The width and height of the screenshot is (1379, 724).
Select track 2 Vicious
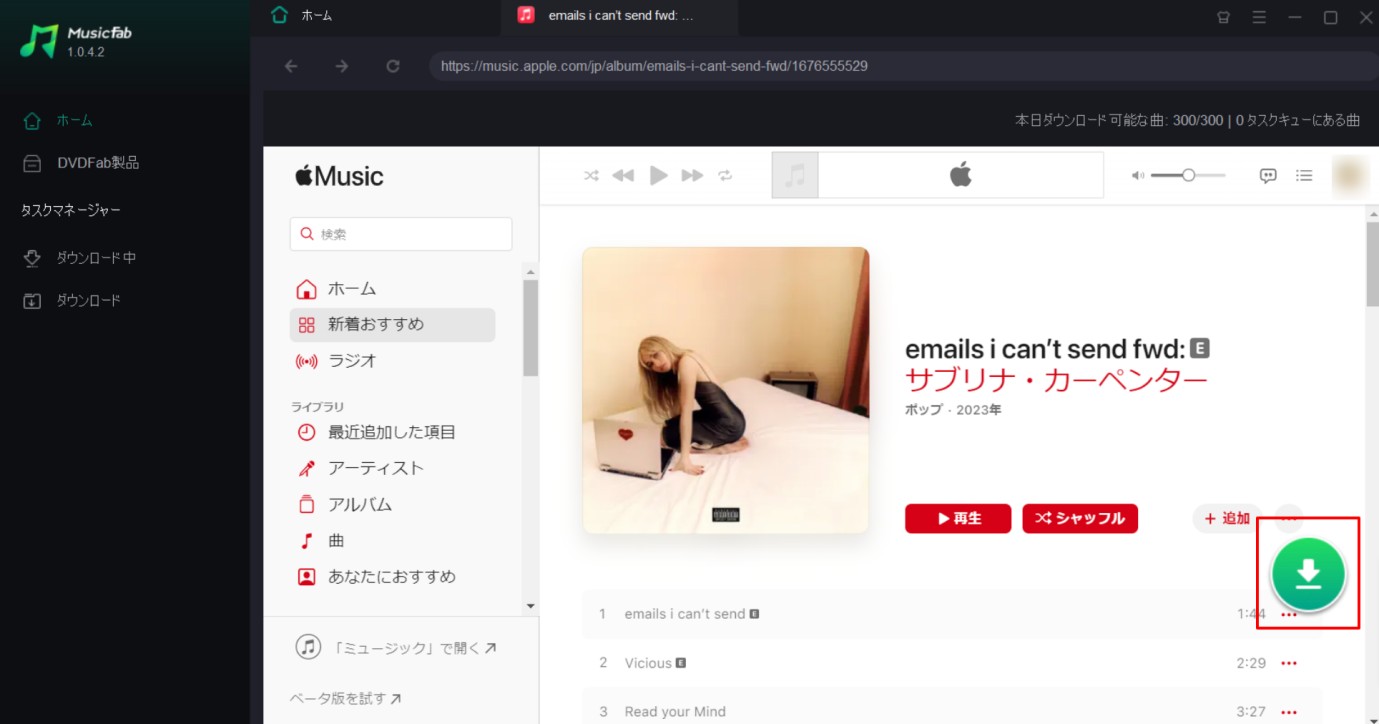[952, 663]
